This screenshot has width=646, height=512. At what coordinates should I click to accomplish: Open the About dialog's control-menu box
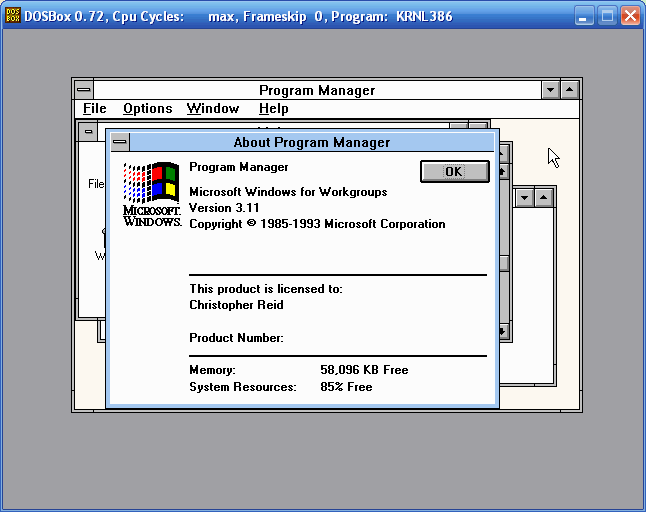pos(119,143)
